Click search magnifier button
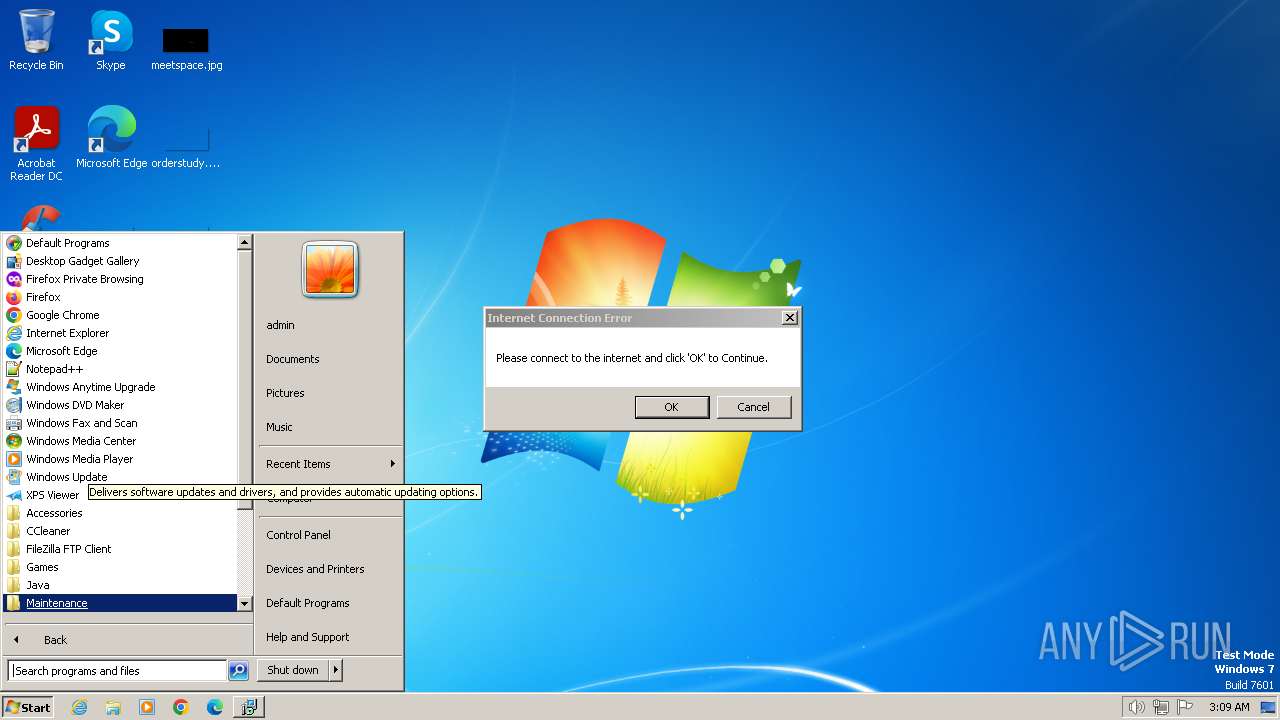1280x720 pixels. click(x=238, y=671)
